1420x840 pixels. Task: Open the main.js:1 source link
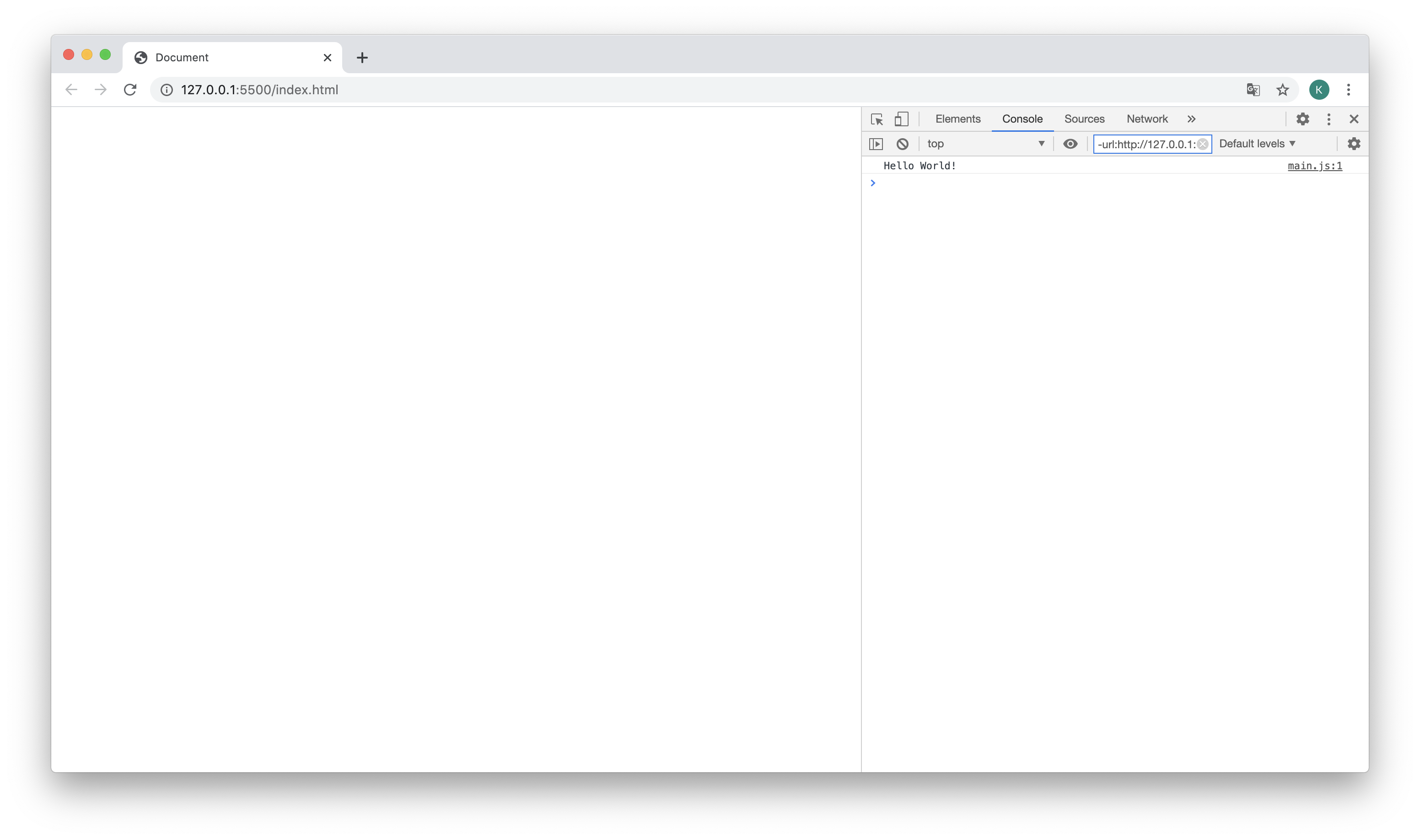tap(1315, 166)
